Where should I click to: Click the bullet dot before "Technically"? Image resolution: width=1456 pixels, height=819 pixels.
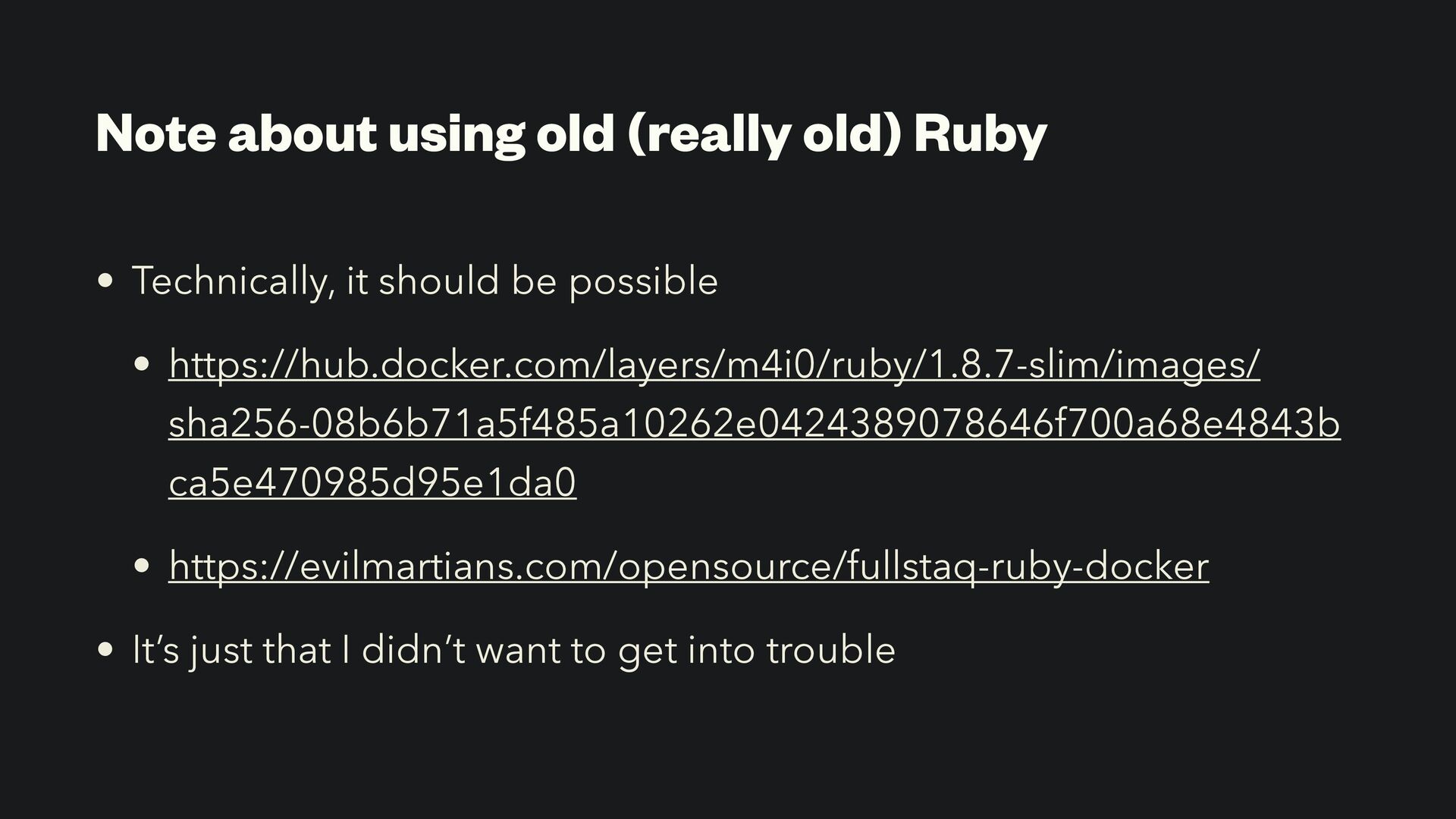tap(106, 282)
